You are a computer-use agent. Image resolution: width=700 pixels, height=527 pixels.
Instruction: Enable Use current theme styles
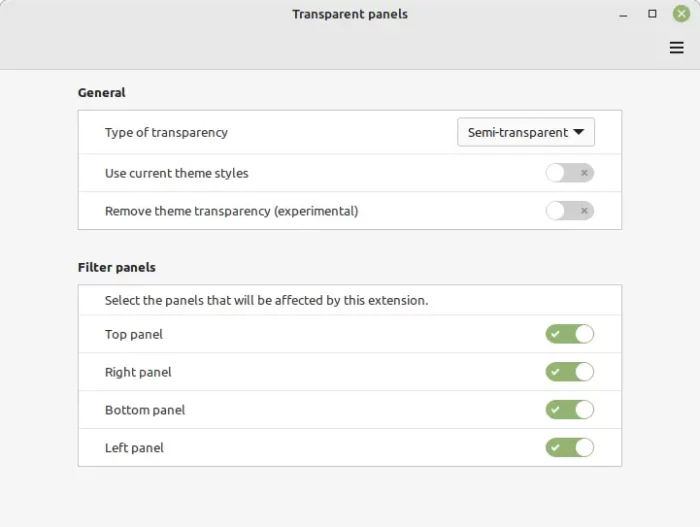(x=569, y=173)
